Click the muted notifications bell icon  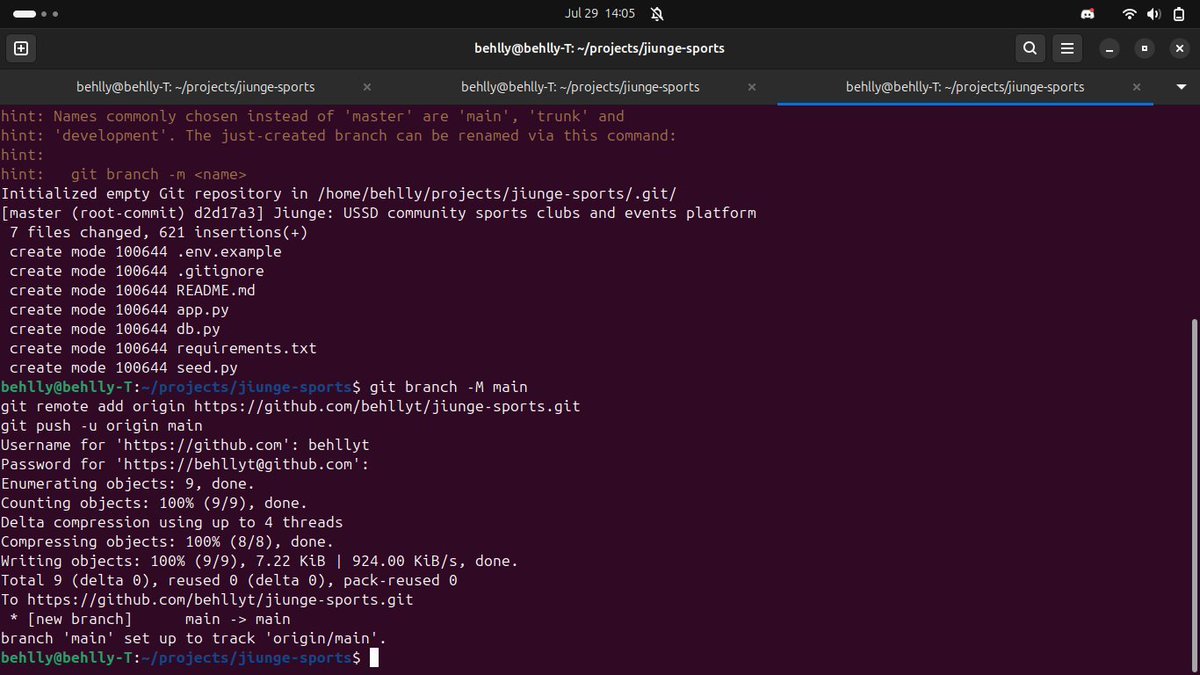click(657, 14)
